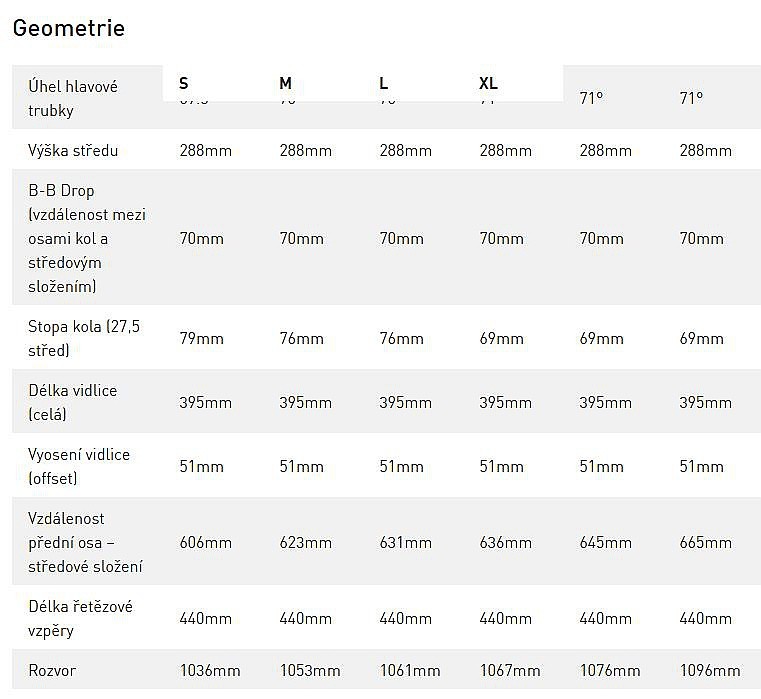
Task: Click the Výška středu row label
Action: [x=73, y=151]
